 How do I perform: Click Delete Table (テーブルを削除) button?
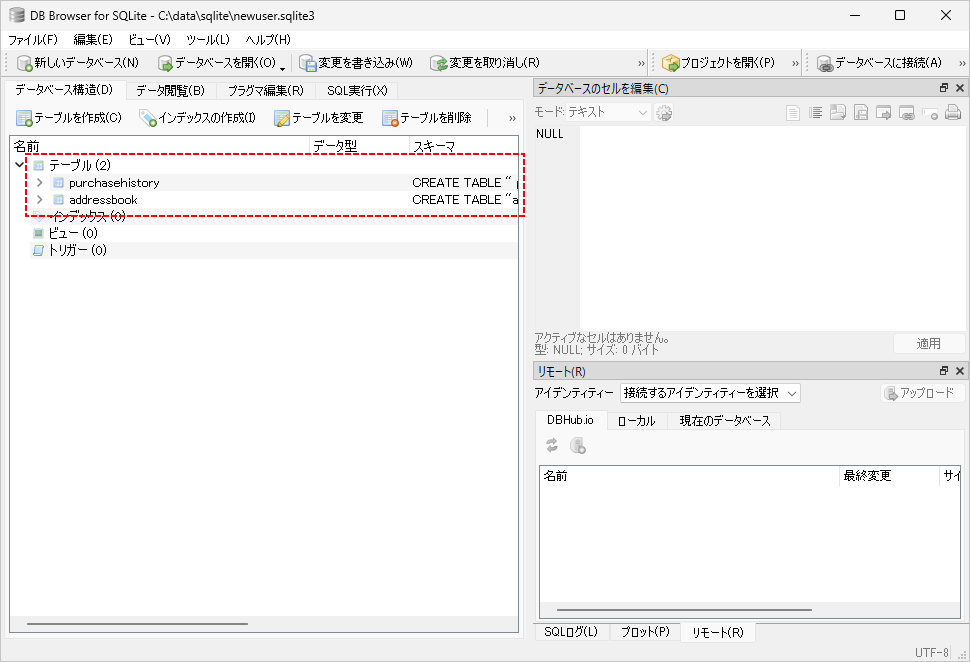tap(427, 118)
